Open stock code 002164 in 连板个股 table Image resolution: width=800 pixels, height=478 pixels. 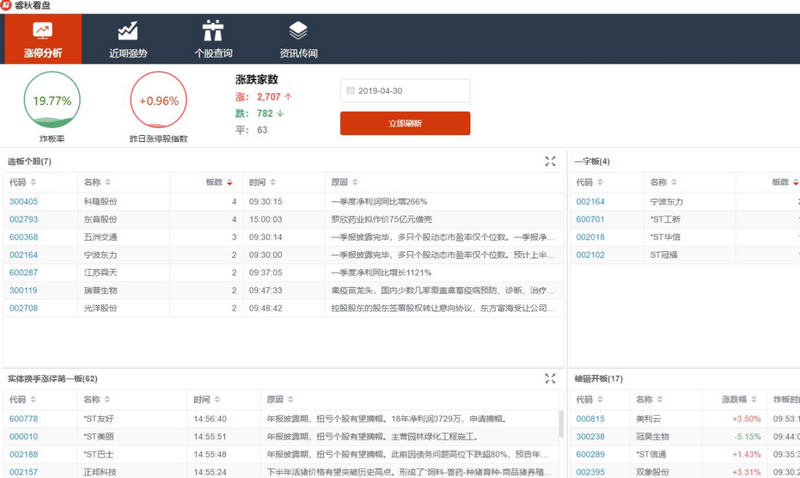click(x=23, y=255)
